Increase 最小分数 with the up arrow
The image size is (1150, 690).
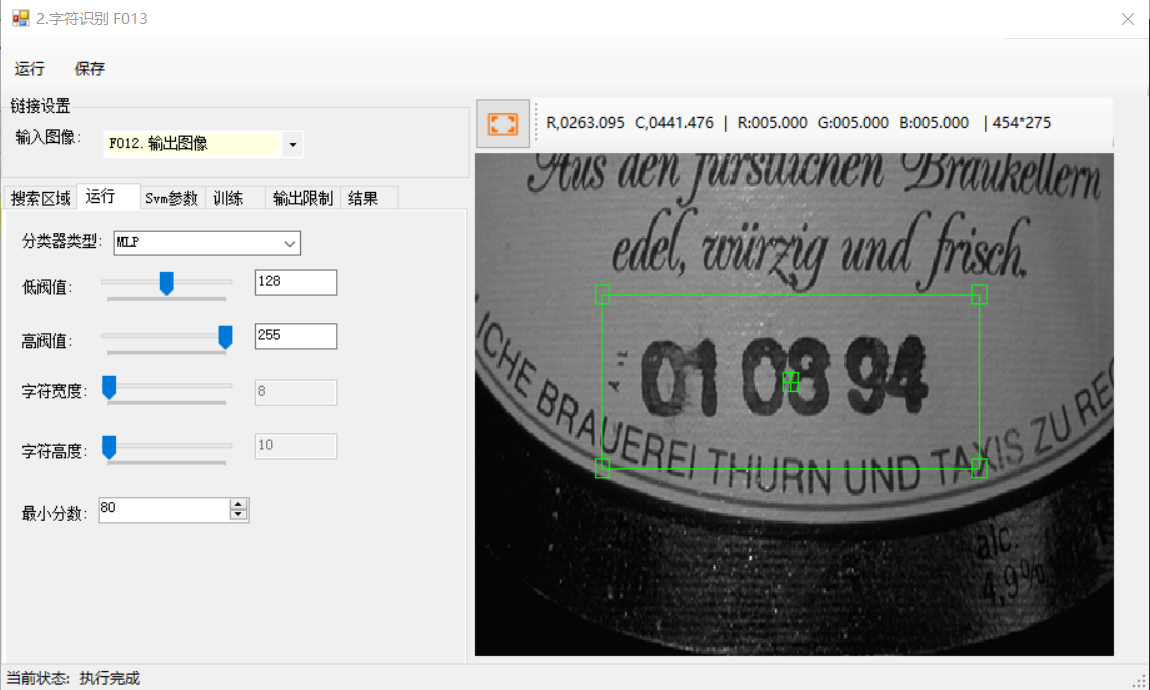click(x=238, y=504)
